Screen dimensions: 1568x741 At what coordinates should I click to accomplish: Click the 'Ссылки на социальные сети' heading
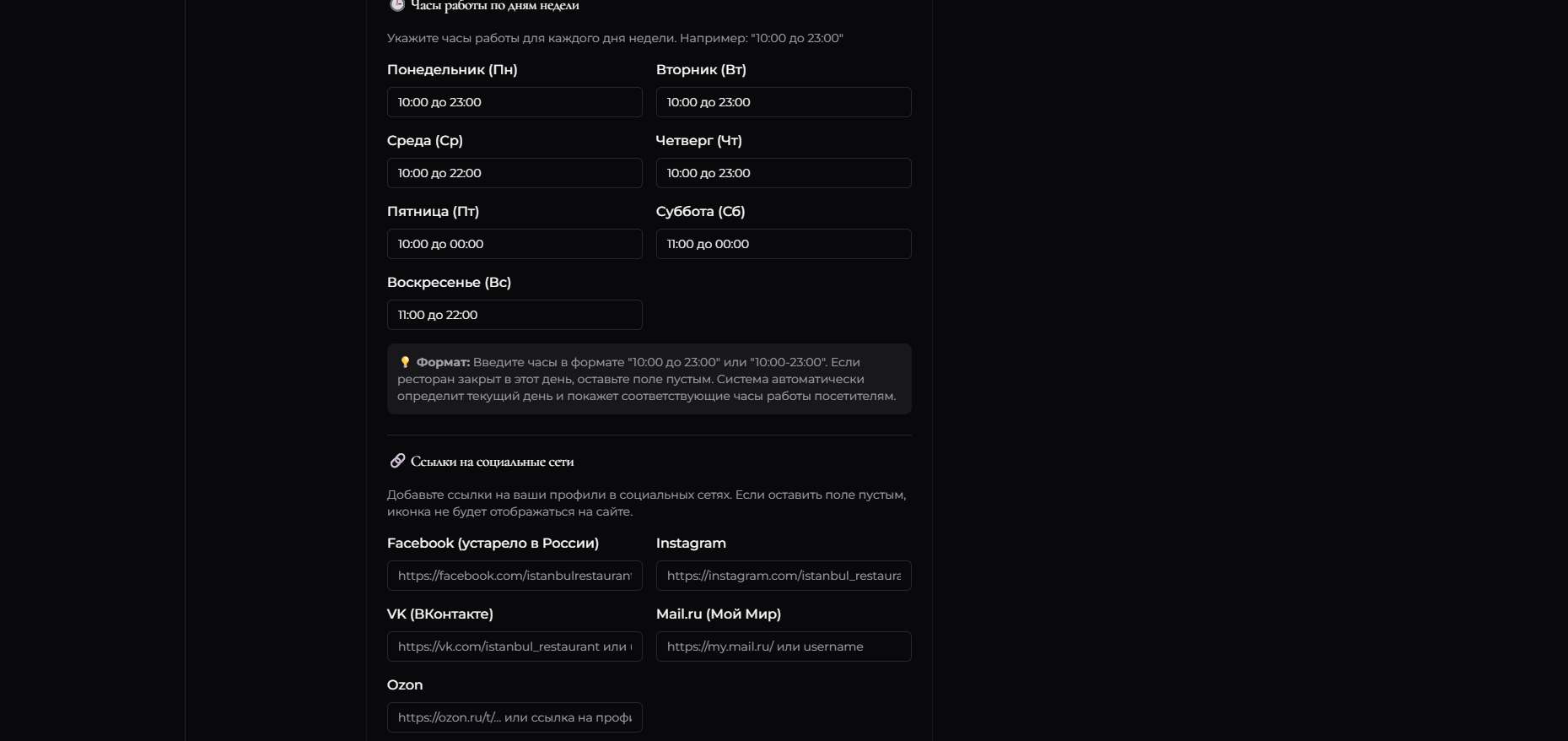(492, 462)
